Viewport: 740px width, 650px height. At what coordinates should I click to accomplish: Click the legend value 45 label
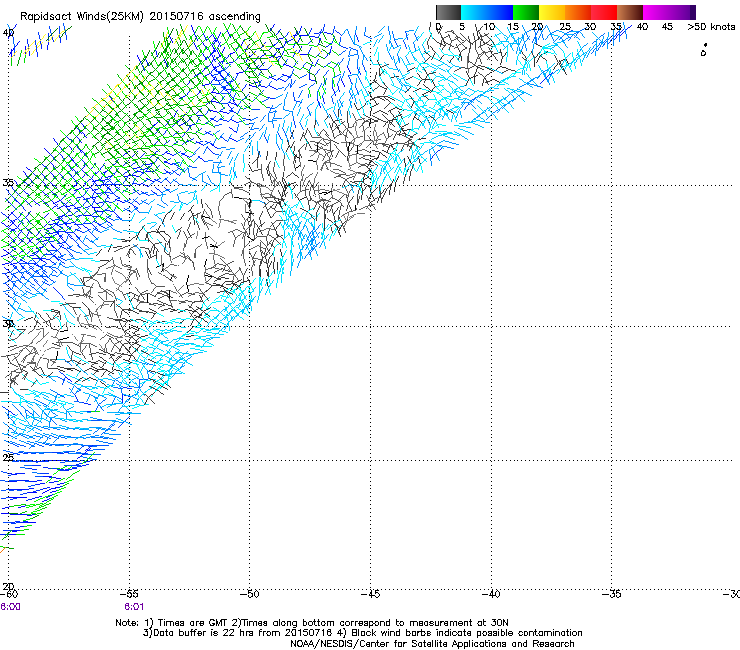pos(667,27)
